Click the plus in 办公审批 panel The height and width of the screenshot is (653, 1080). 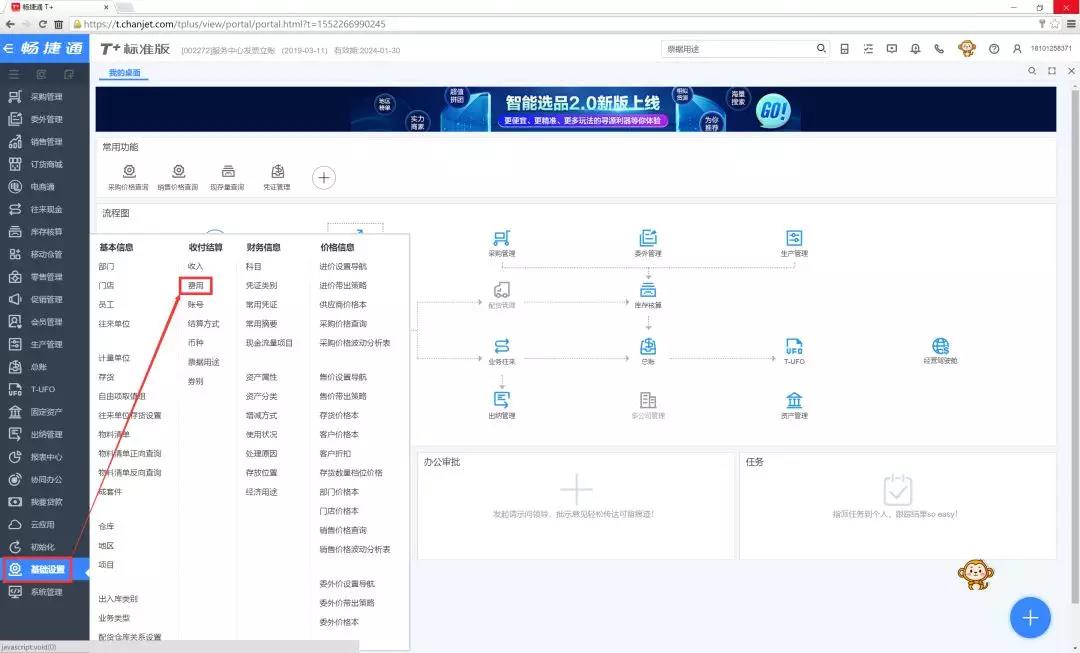576,490
